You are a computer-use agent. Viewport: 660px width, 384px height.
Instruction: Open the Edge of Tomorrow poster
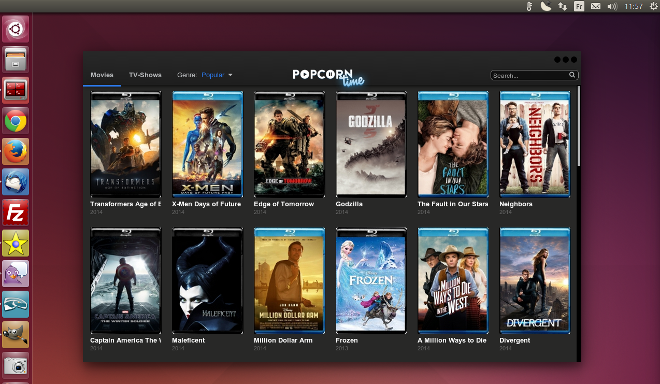[289, 144]
